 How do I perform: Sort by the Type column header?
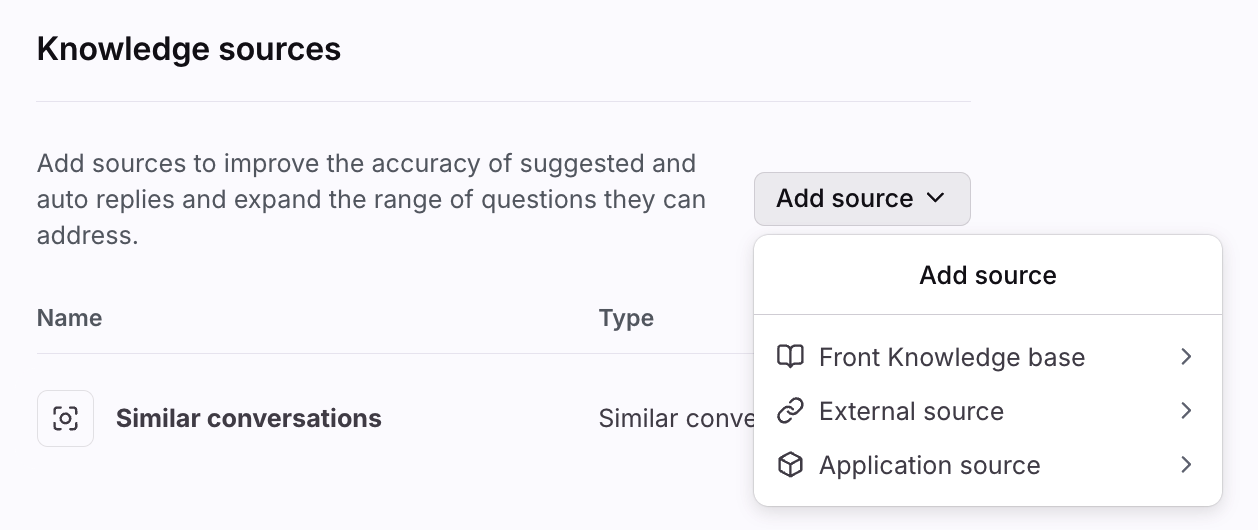(x=626, y=318)
